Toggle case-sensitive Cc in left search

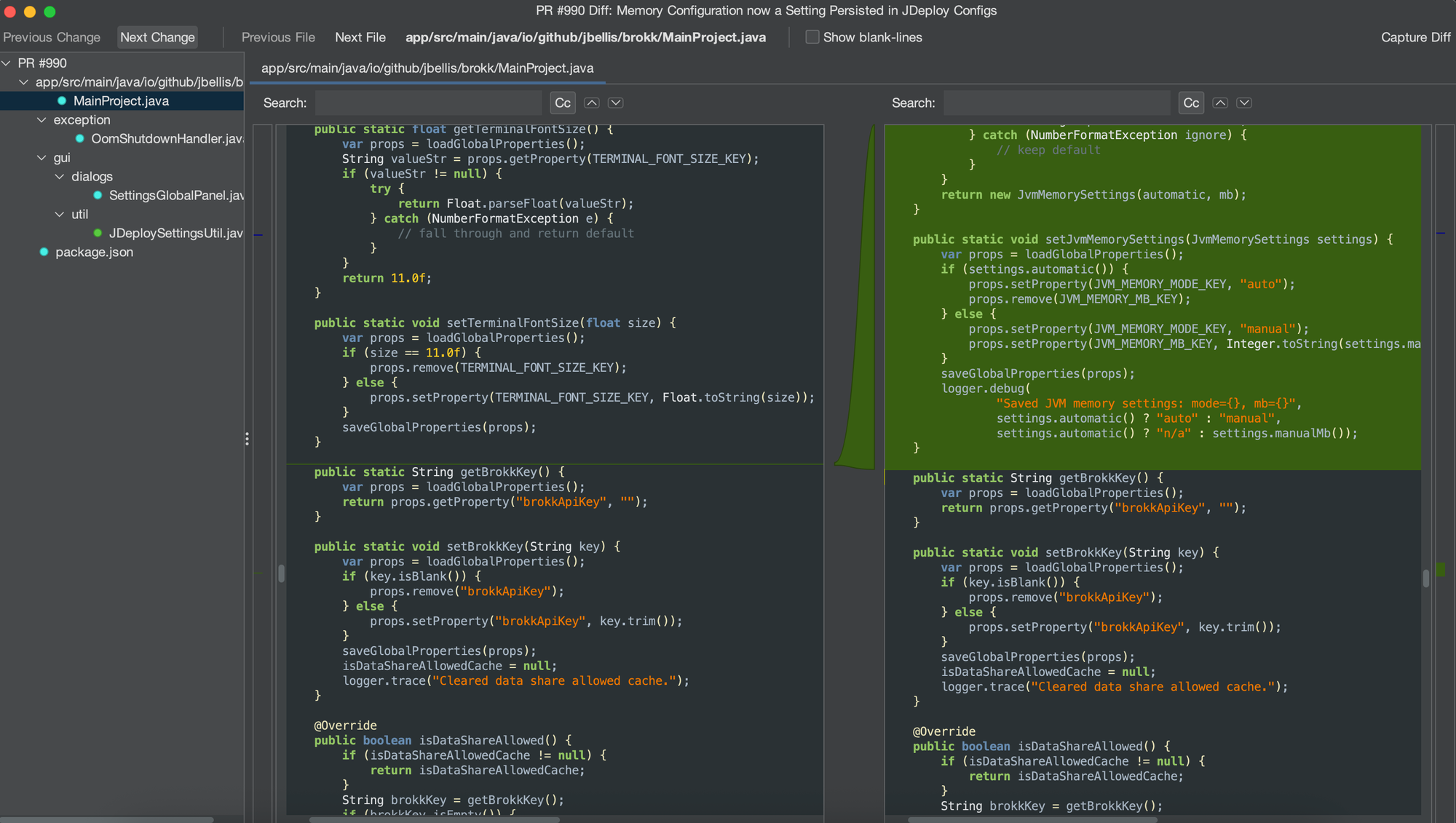(563, 103)
